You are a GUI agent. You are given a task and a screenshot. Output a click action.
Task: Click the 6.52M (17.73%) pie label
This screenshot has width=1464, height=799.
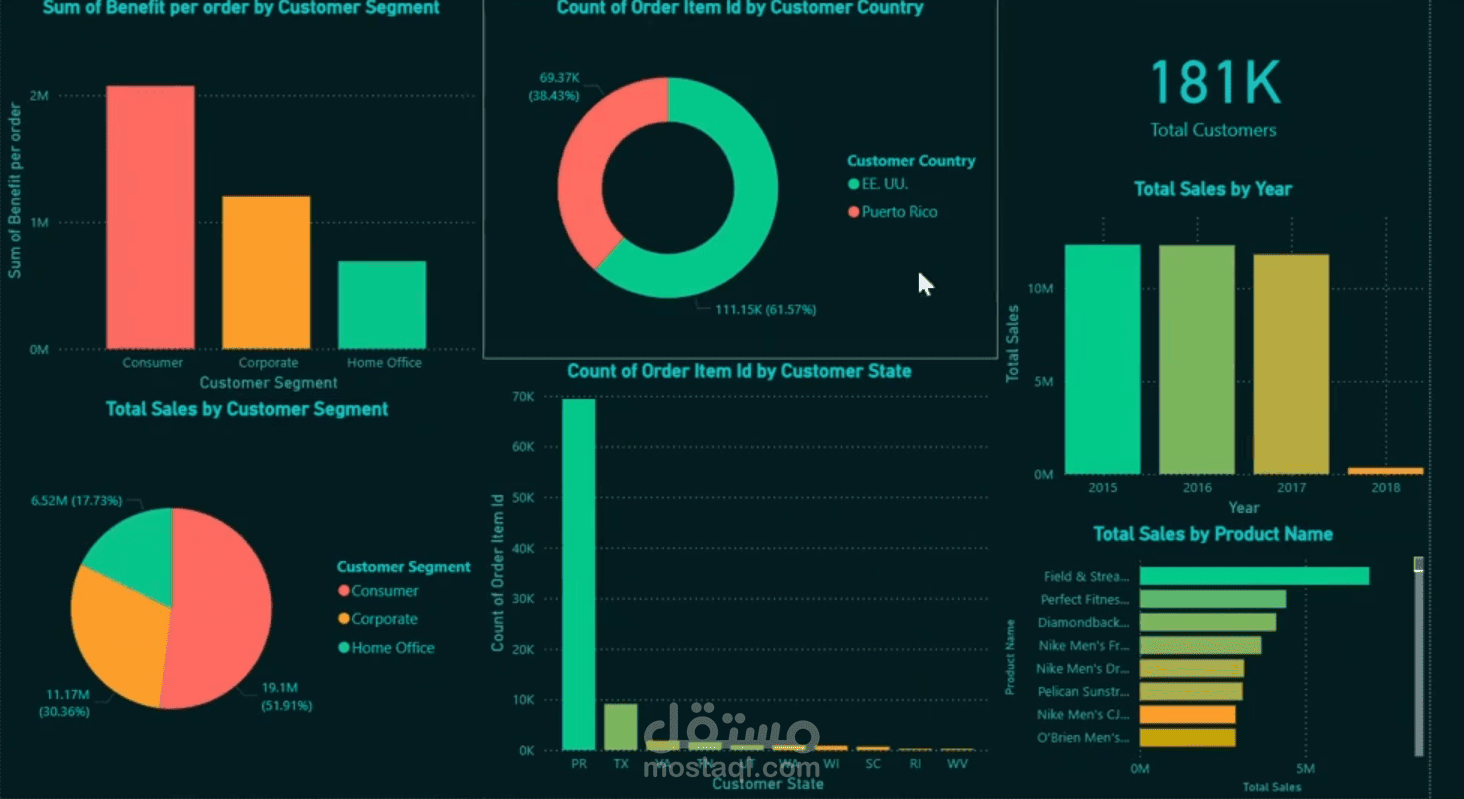point(76,500)
